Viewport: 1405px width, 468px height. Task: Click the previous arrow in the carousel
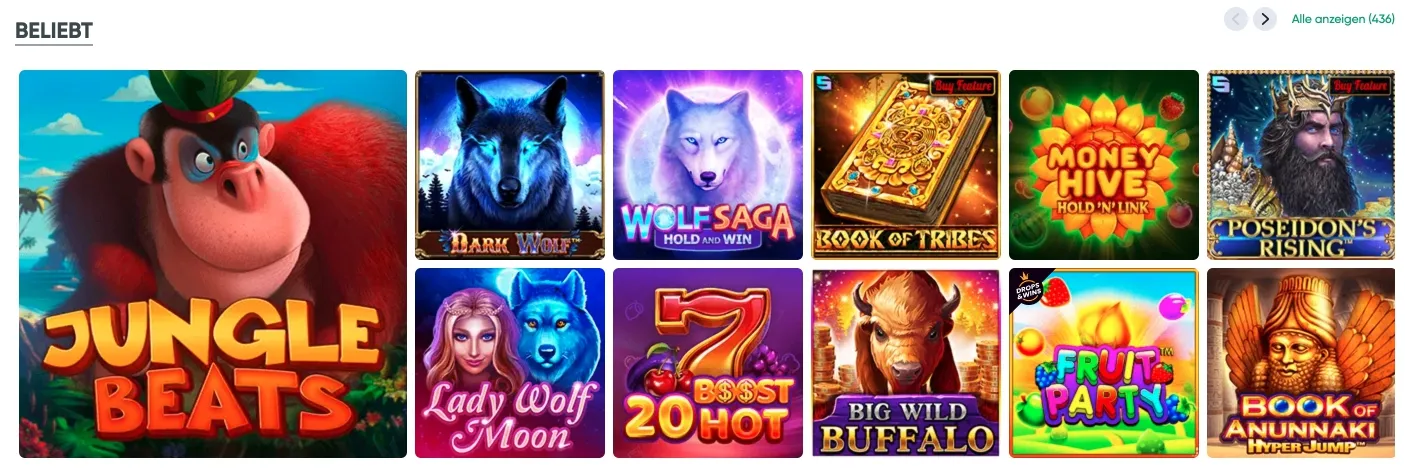coord(1236,19)
